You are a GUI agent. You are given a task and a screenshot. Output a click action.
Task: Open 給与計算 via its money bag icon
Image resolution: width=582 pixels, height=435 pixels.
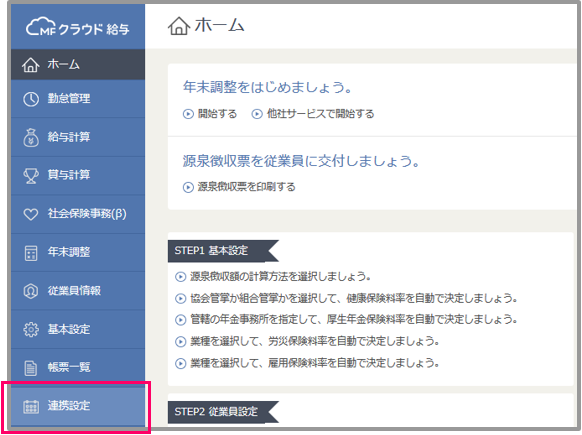coord(31,138)
